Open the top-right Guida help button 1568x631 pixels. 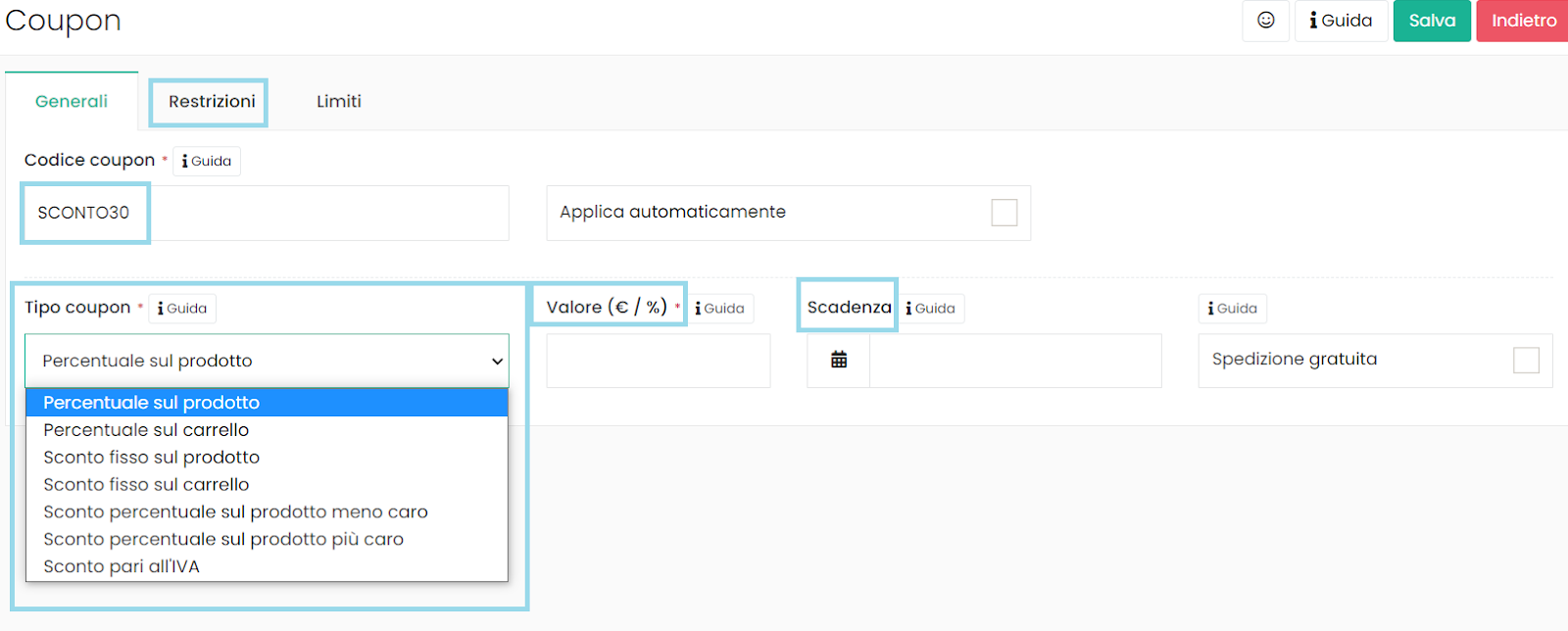click(1341, 21)
